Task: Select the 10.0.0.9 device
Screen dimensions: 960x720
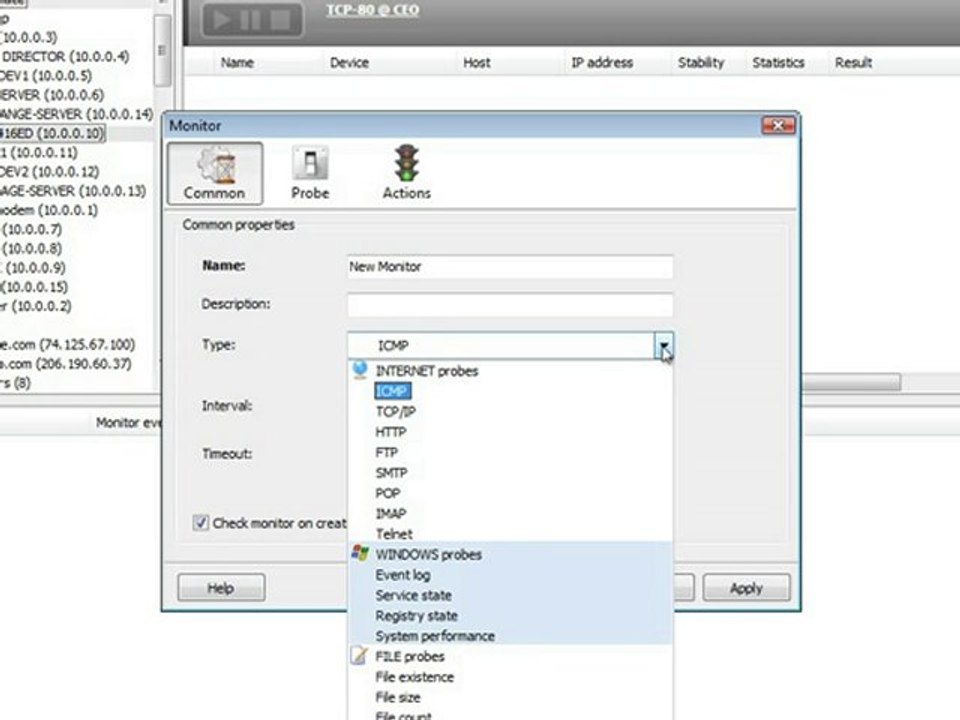Action: point(33,268)
